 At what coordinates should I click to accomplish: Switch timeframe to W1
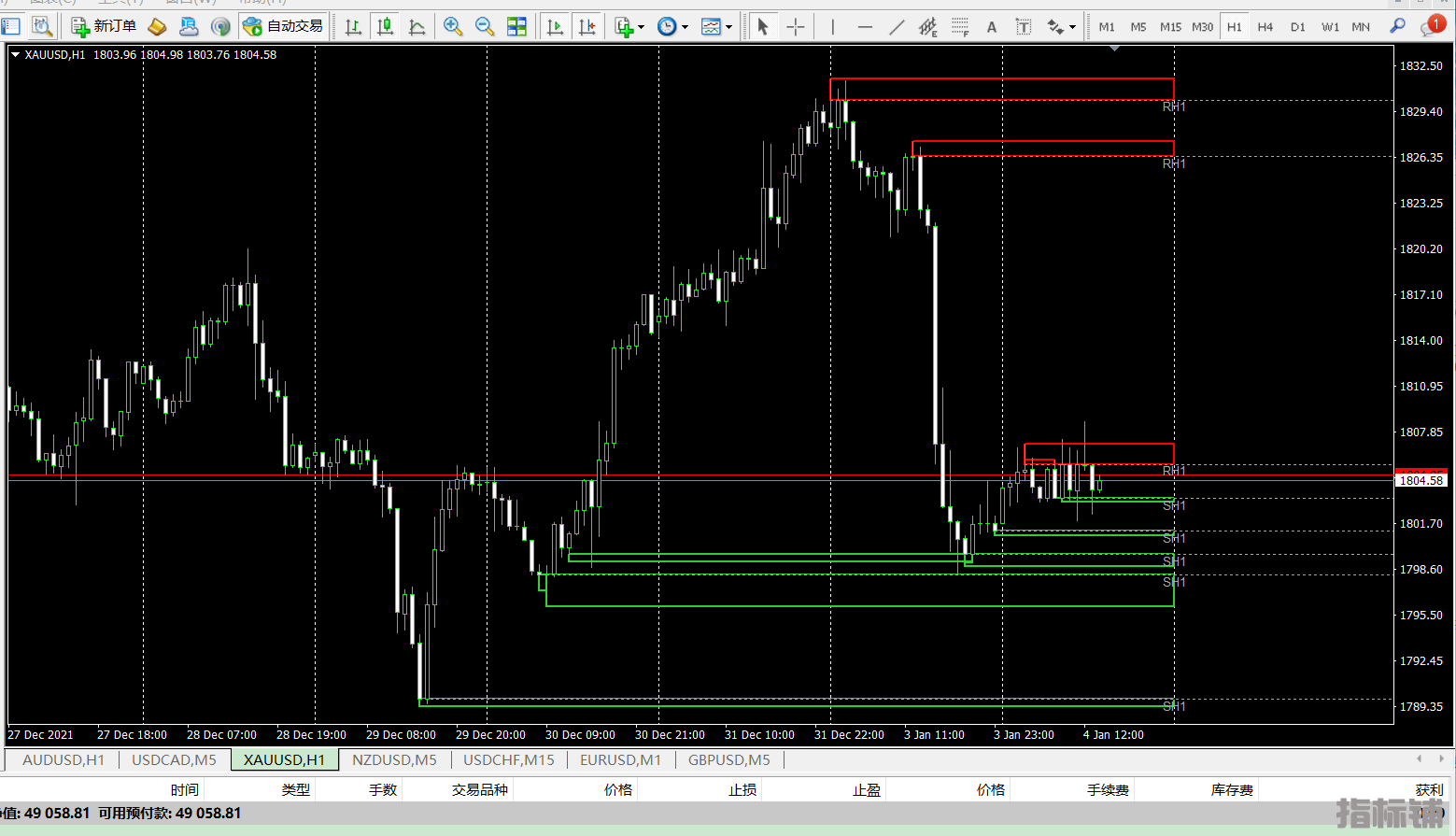[x=1330, y=26]
